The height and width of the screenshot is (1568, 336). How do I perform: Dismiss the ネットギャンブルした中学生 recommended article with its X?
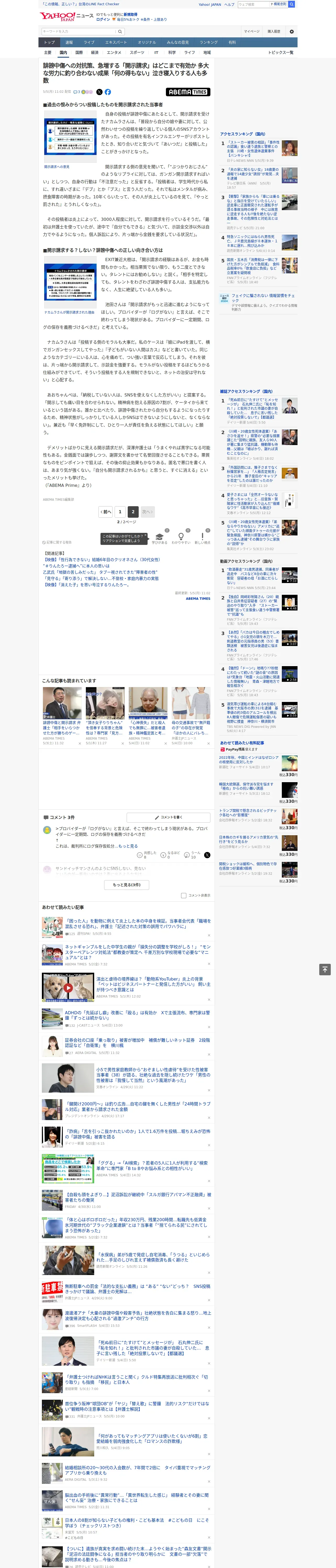209,964
